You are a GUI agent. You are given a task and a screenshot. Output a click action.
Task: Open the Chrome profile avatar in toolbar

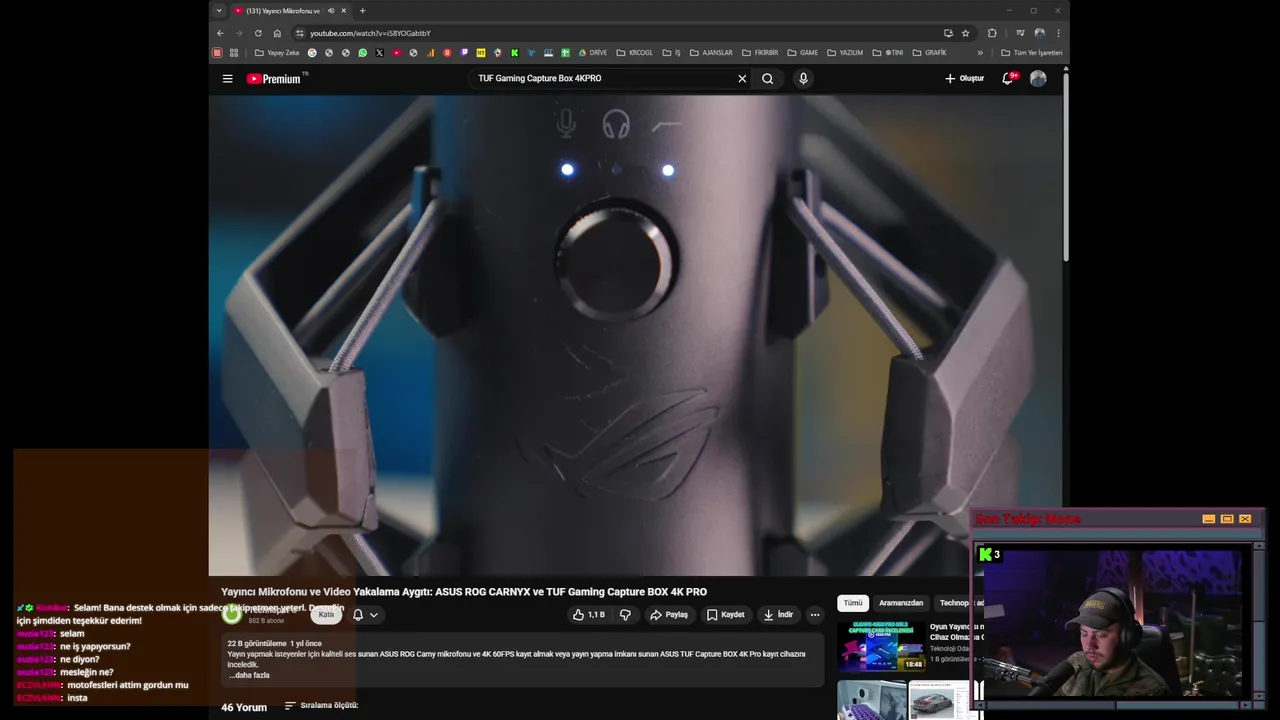point(1039,33)
